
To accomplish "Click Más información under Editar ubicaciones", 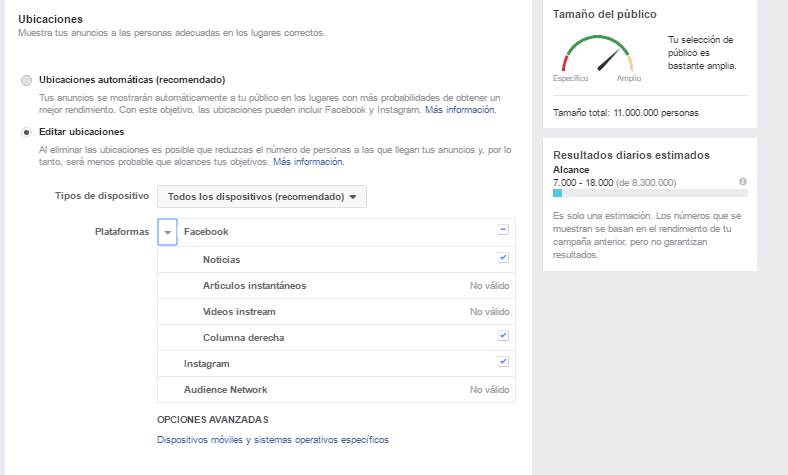I will (x=308, y=162).
